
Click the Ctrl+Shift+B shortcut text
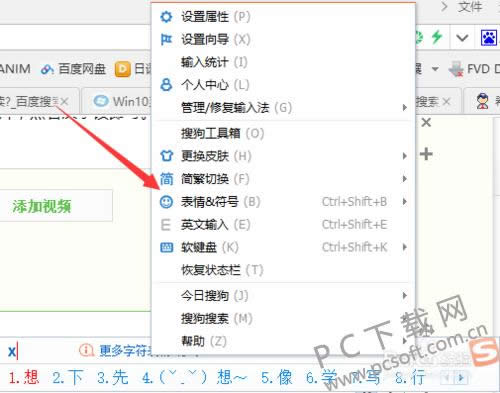[x=354, y=202]
